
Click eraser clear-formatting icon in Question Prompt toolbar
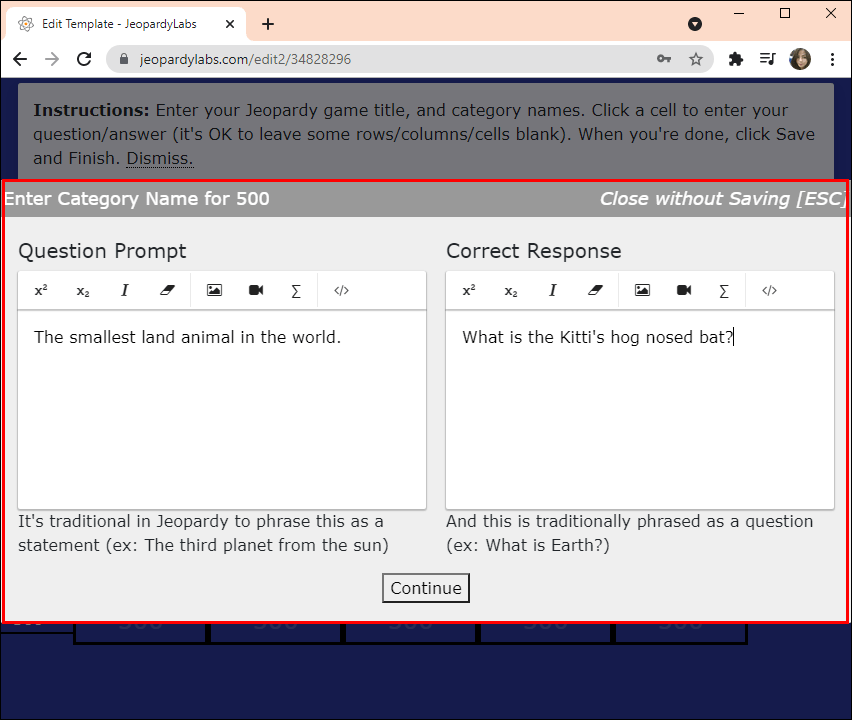tap(167, 291)
